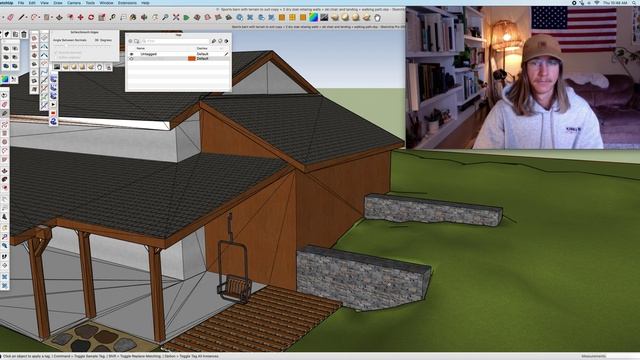Open the Extensions menu
Screen dimensions: 640x360
pos(127,3)
